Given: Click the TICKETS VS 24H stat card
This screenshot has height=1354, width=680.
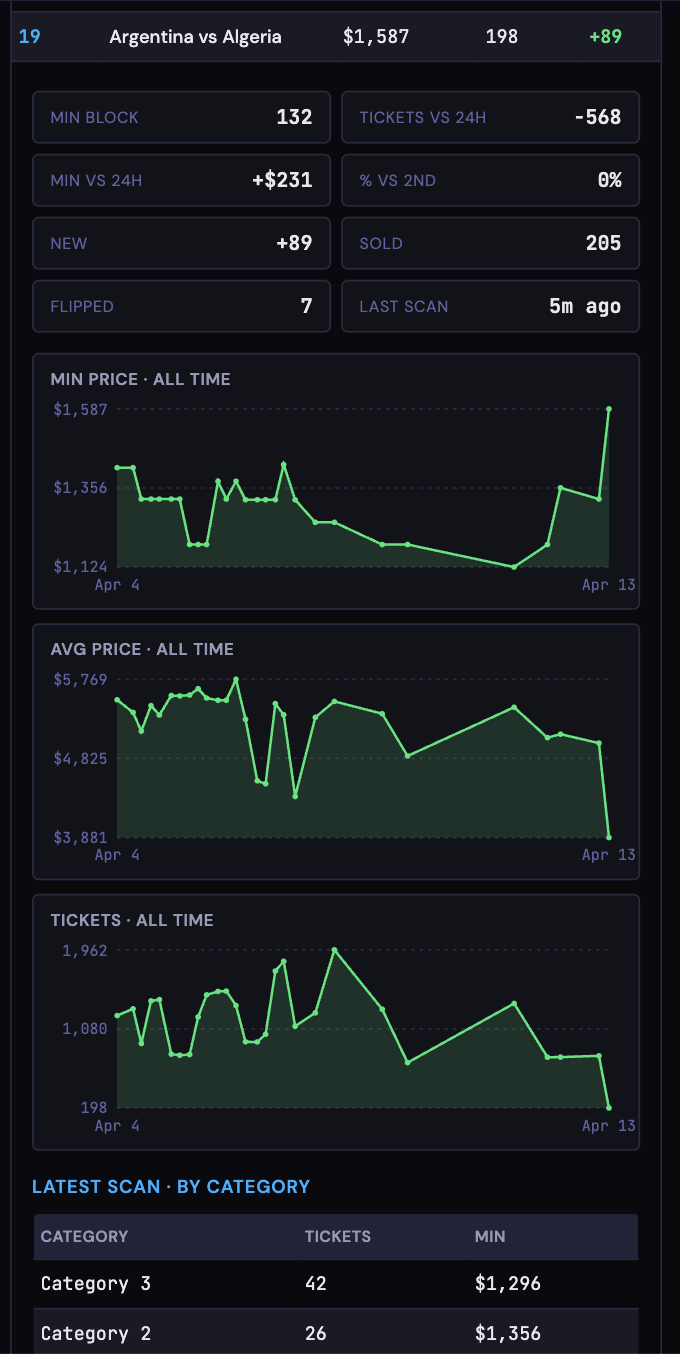Looking at the screenshot, I should [x=490, y=117].
